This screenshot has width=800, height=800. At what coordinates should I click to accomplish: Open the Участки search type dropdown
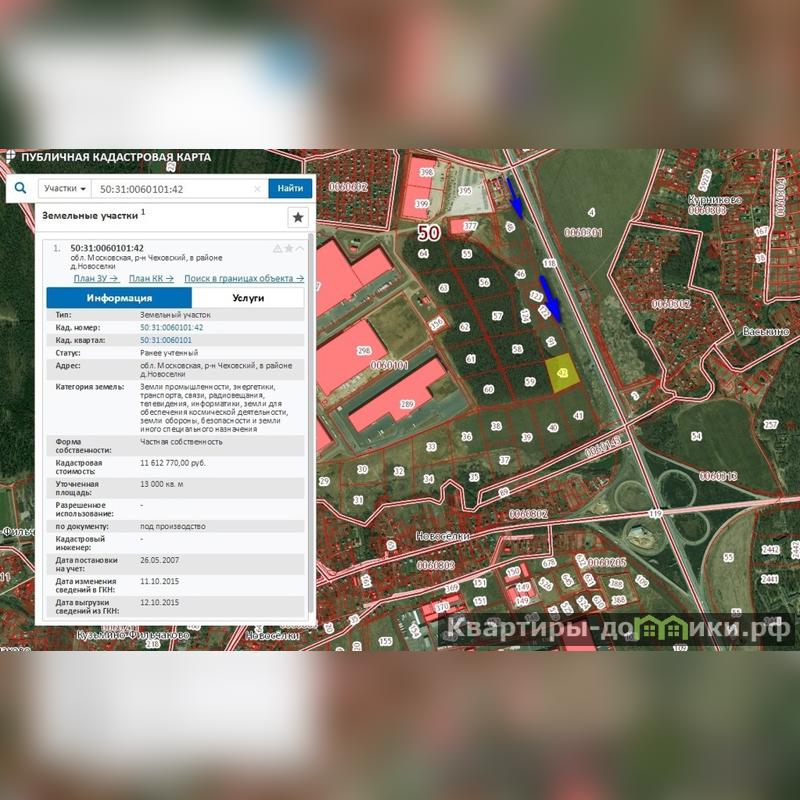pos(65,188)
